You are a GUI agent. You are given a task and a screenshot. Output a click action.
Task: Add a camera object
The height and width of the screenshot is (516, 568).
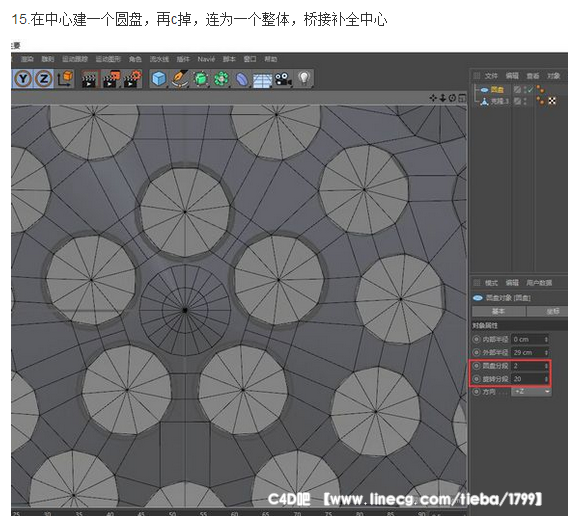[x=283, y=79]
